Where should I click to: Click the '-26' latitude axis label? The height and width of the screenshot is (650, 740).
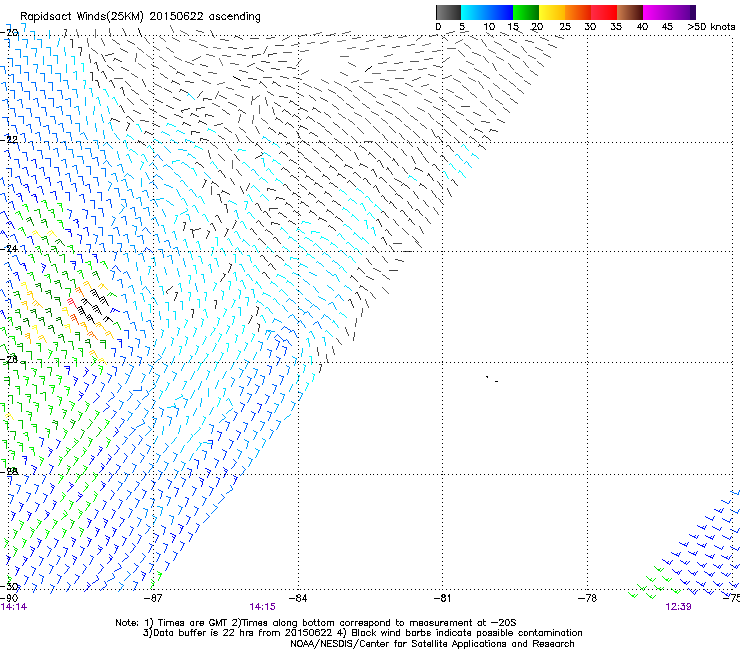pos(9,360)
